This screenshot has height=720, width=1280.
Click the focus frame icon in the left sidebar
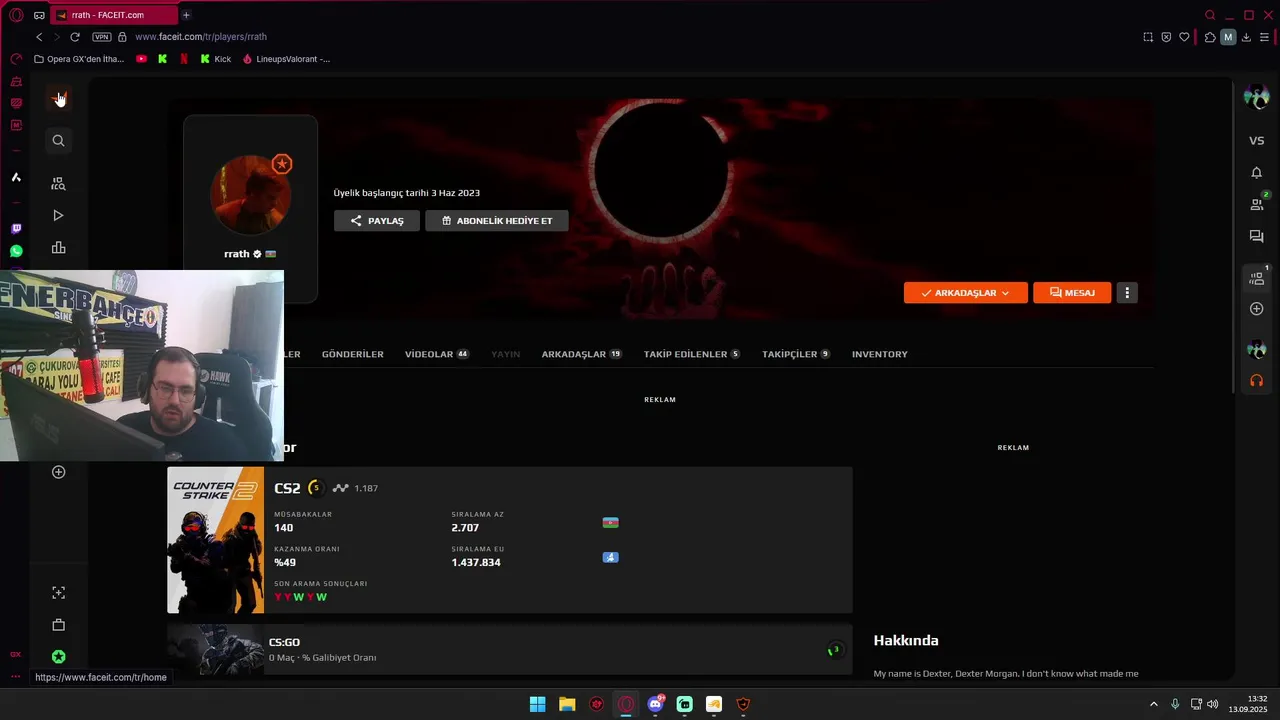pyautogui.click(x=58, y=593)
